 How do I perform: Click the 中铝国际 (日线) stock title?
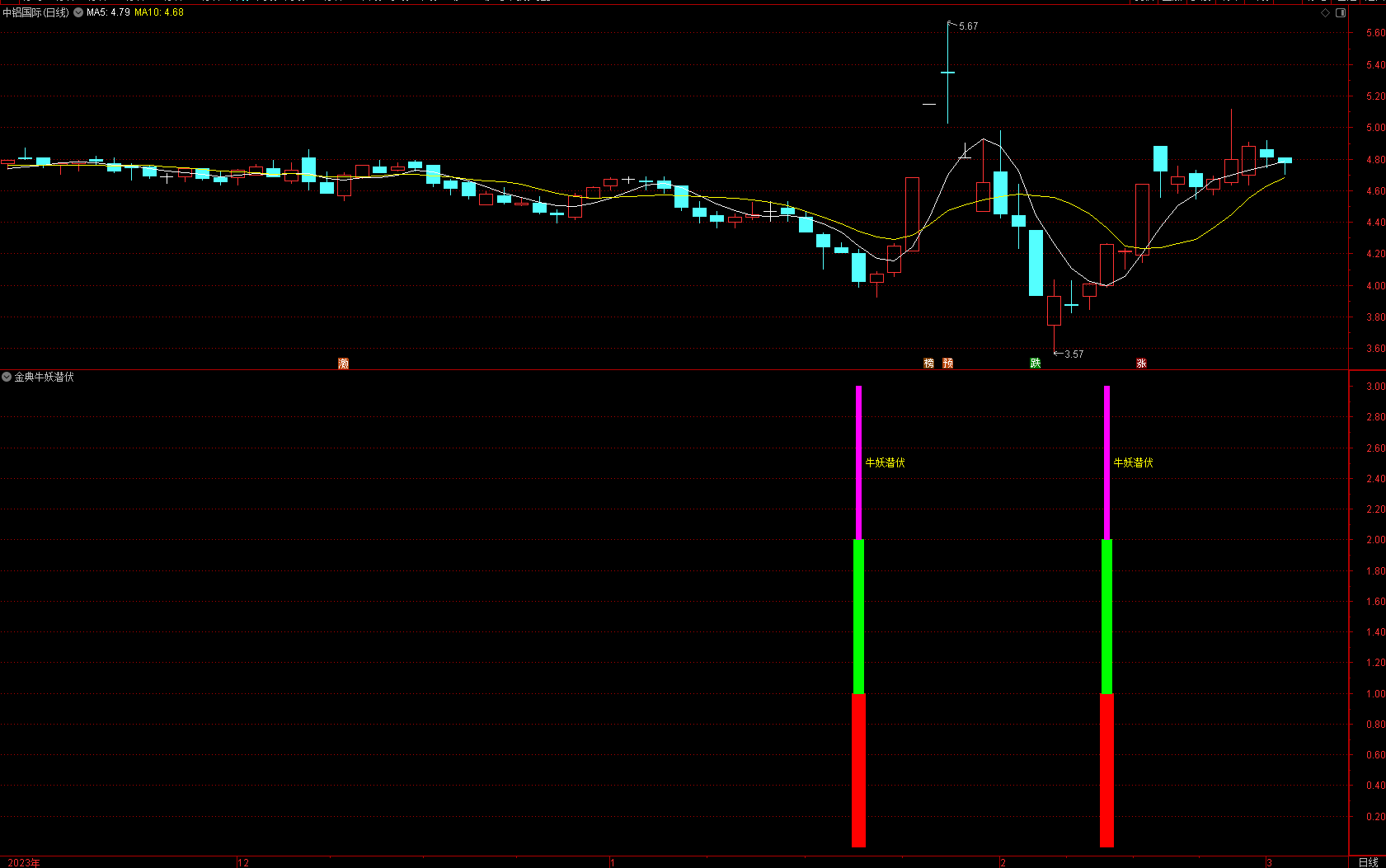[36, 13]
